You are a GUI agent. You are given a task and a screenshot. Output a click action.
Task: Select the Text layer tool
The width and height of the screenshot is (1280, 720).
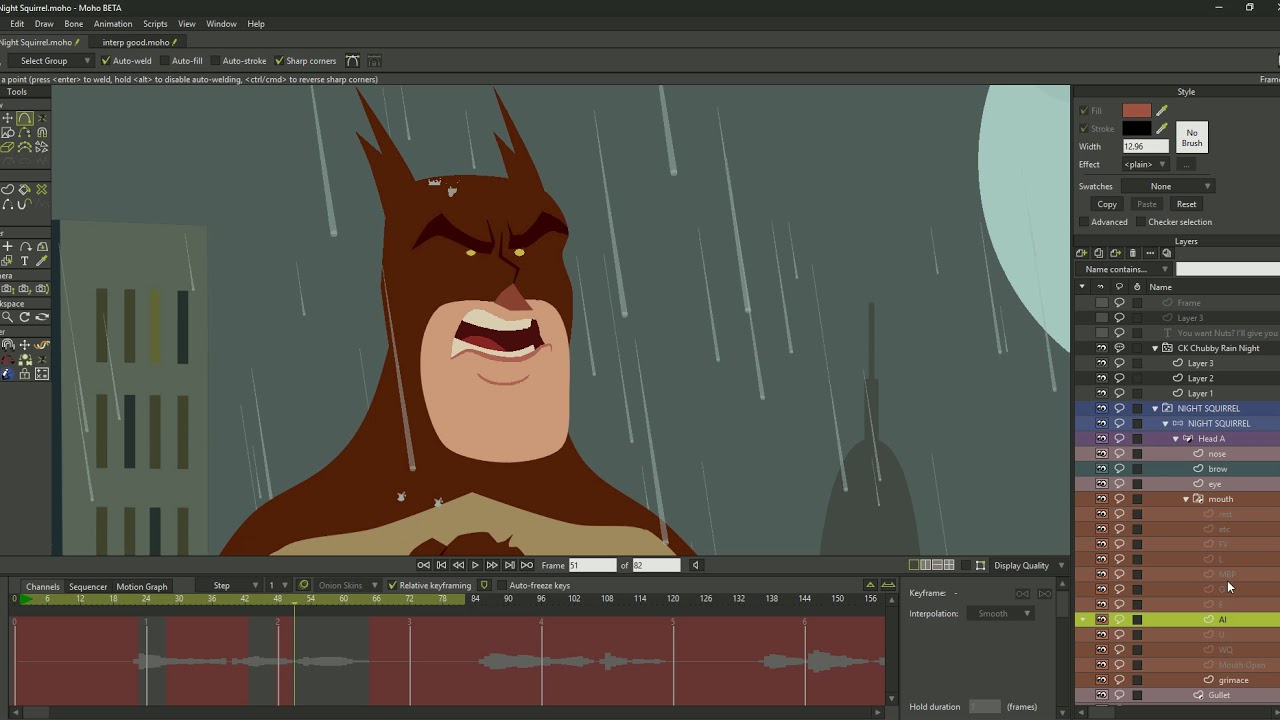[x=24, y=261]
